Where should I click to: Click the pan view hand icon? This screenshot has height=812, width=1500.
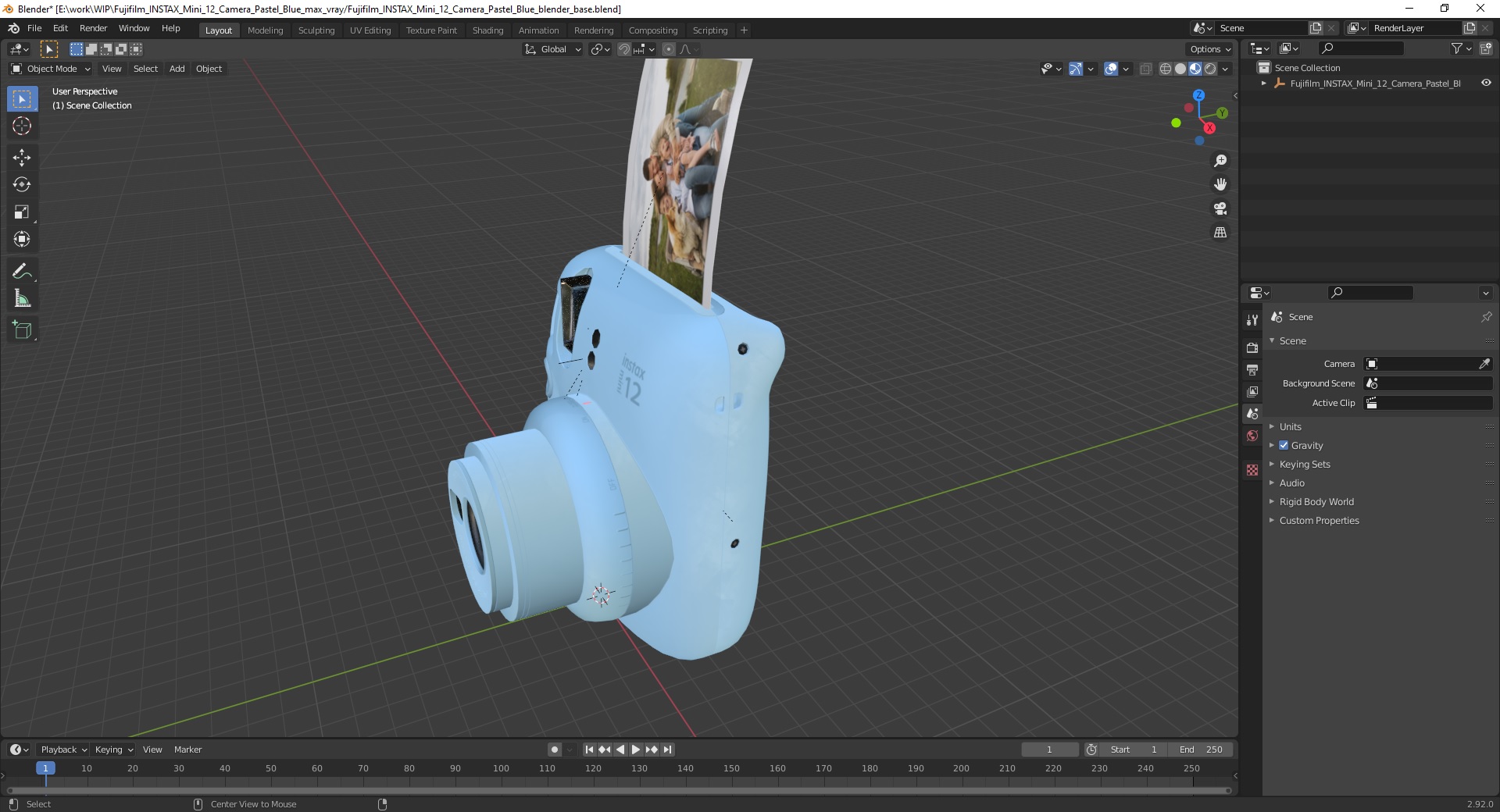(1220, 184)
